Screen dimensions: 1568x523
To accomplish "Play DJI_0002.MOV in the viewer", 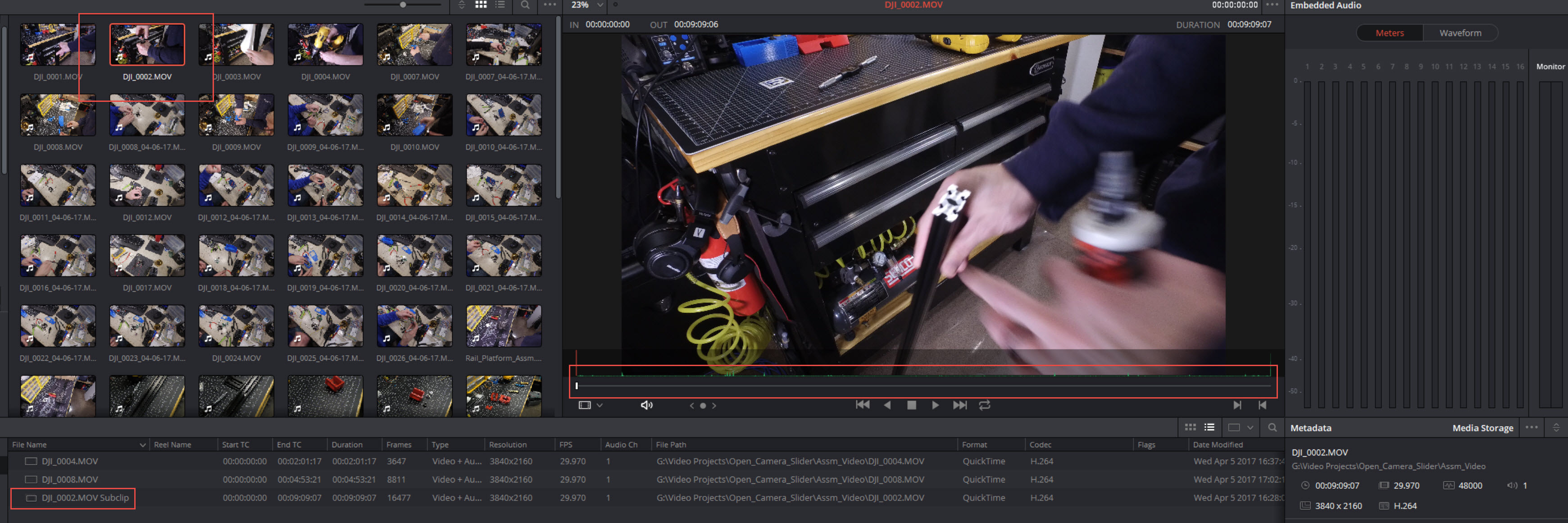I will pos(935,405).
